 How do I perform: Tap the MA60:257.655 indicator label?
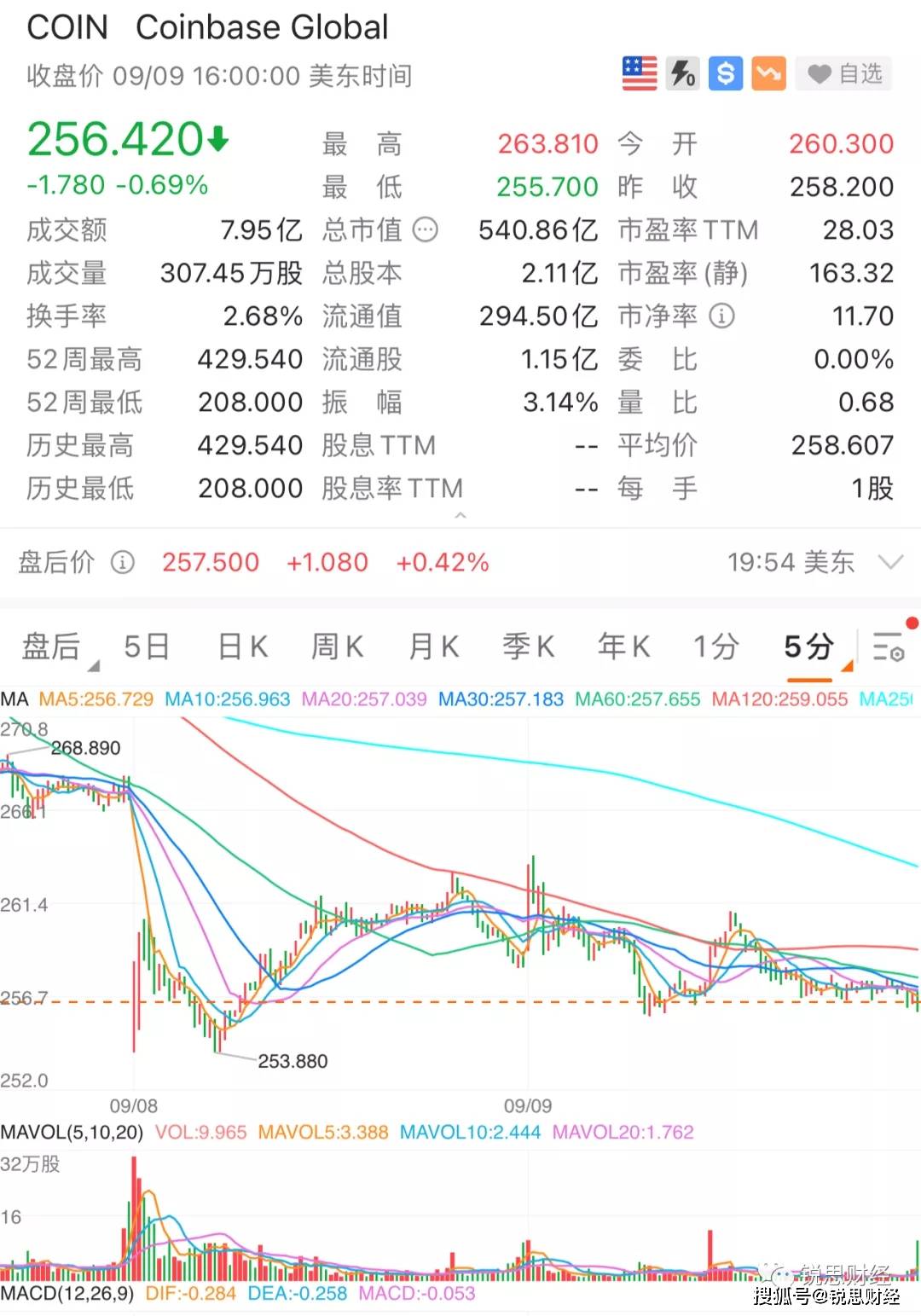click(638, 699)
